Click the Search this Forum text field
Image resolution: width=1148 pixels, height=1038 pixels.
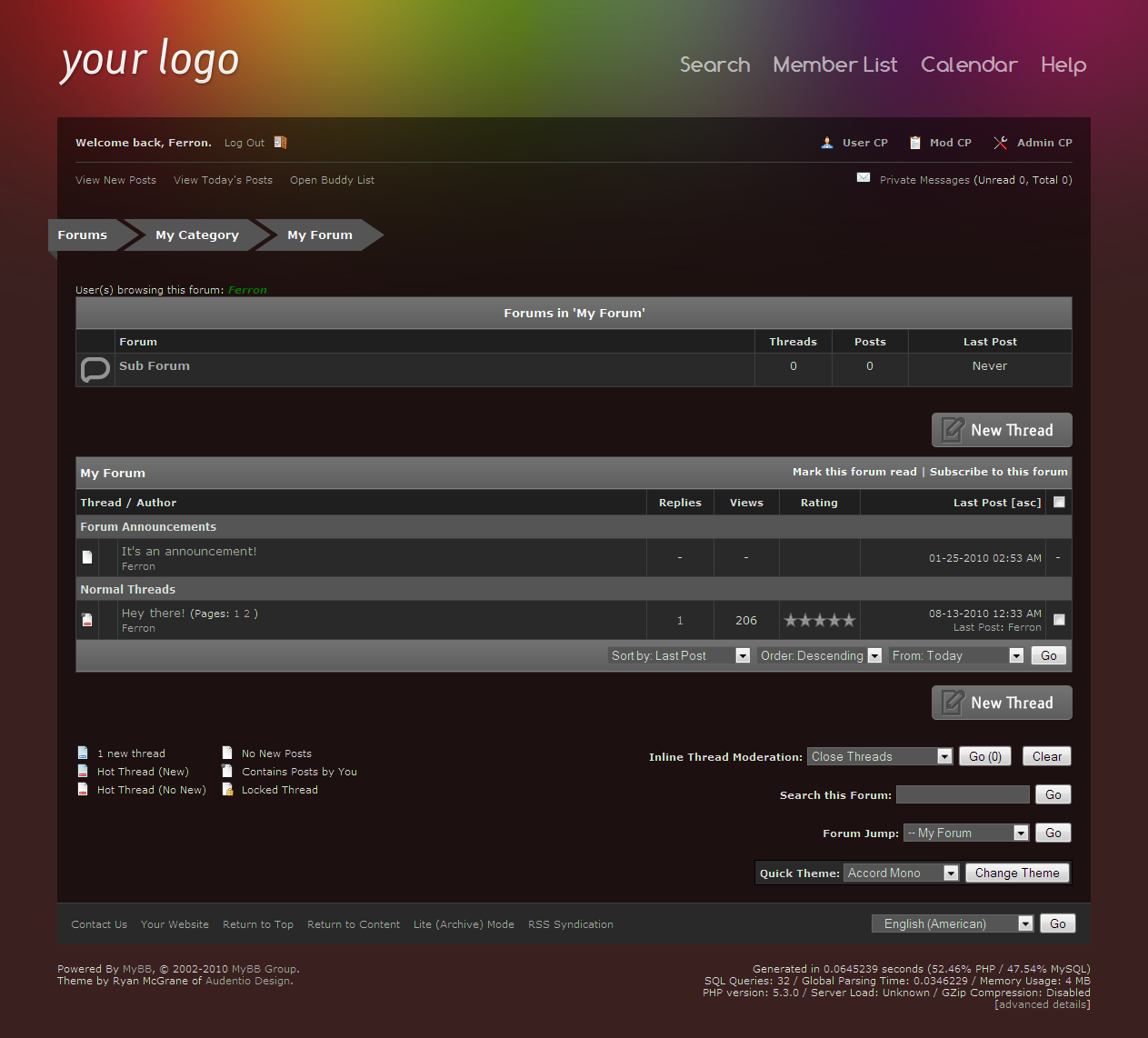click(963, 794)
